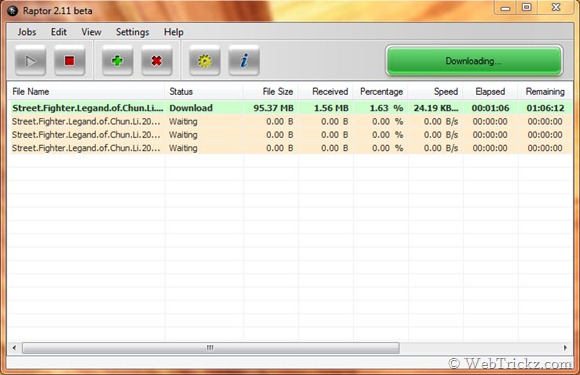Image resolution: width=580 pixels, height=375 pixels.
Task: Maximize the Raptor window
Action: (527, 8)
